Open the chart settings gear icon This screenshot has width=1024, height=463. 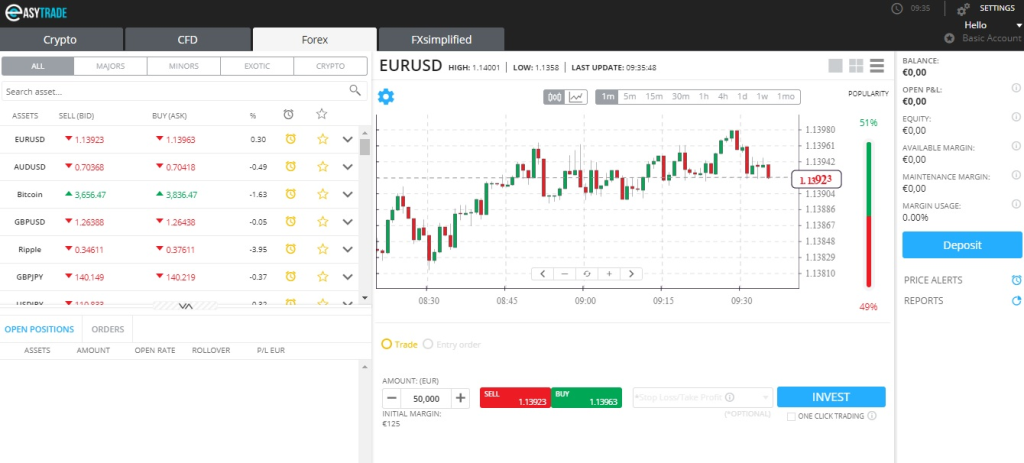pyautogui.click(x=386, y=97)
